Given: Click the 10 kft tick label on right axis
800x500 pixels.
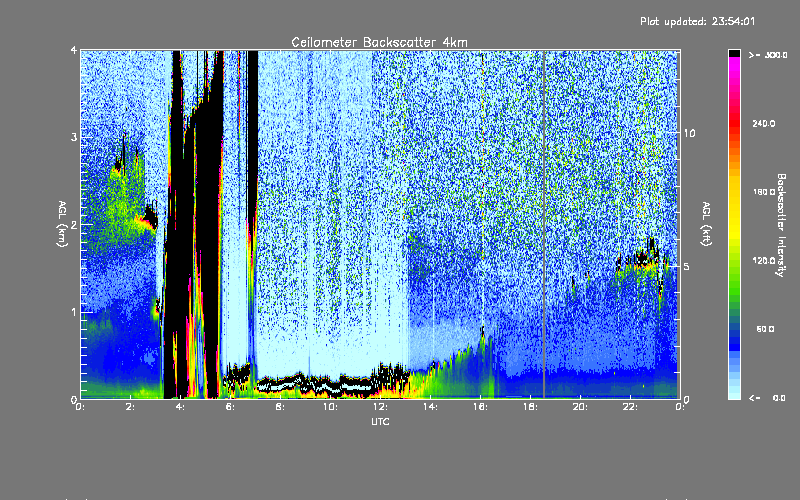Looking at the screenshot, I should [689, 133].
